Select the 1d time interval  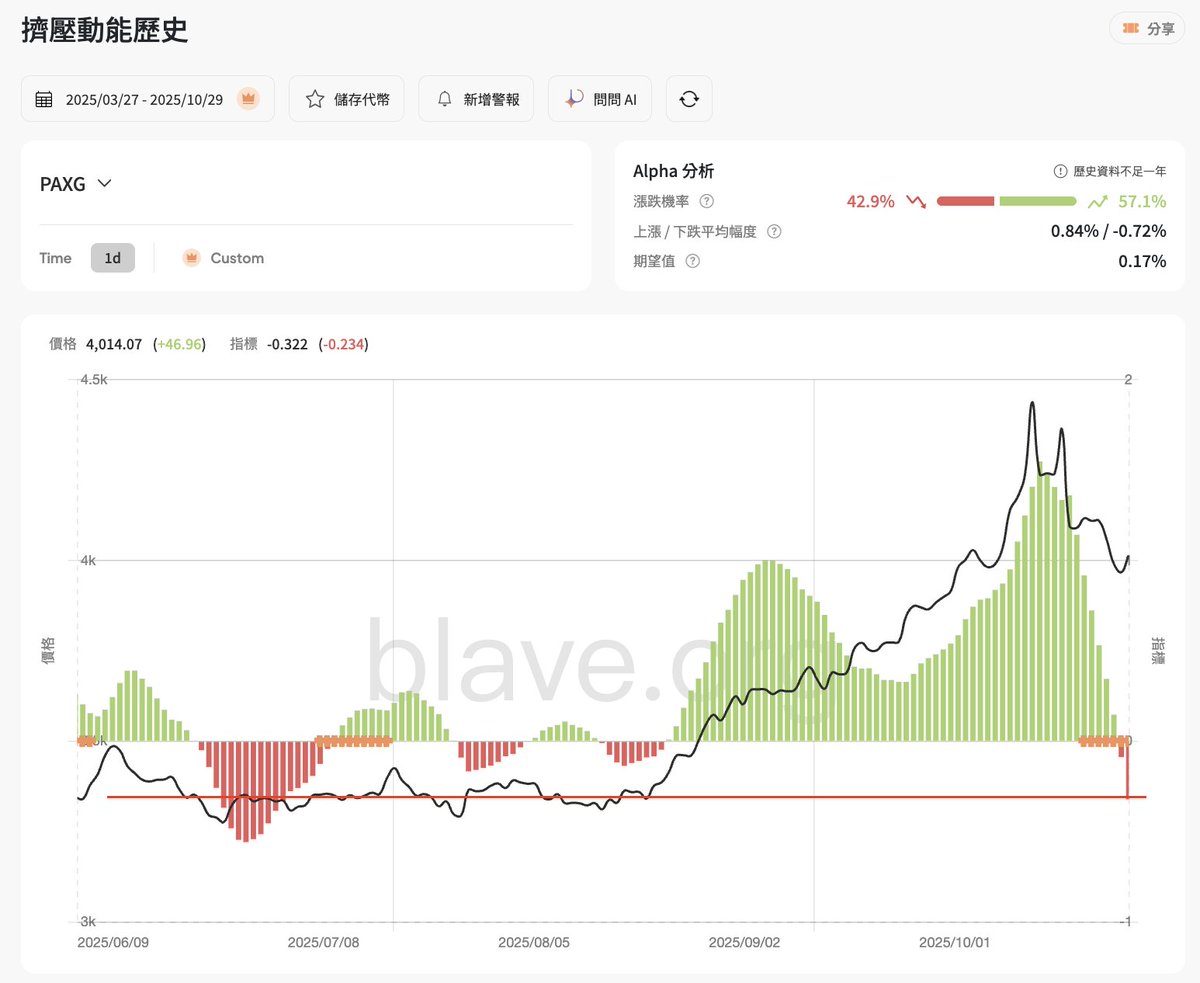113,258
